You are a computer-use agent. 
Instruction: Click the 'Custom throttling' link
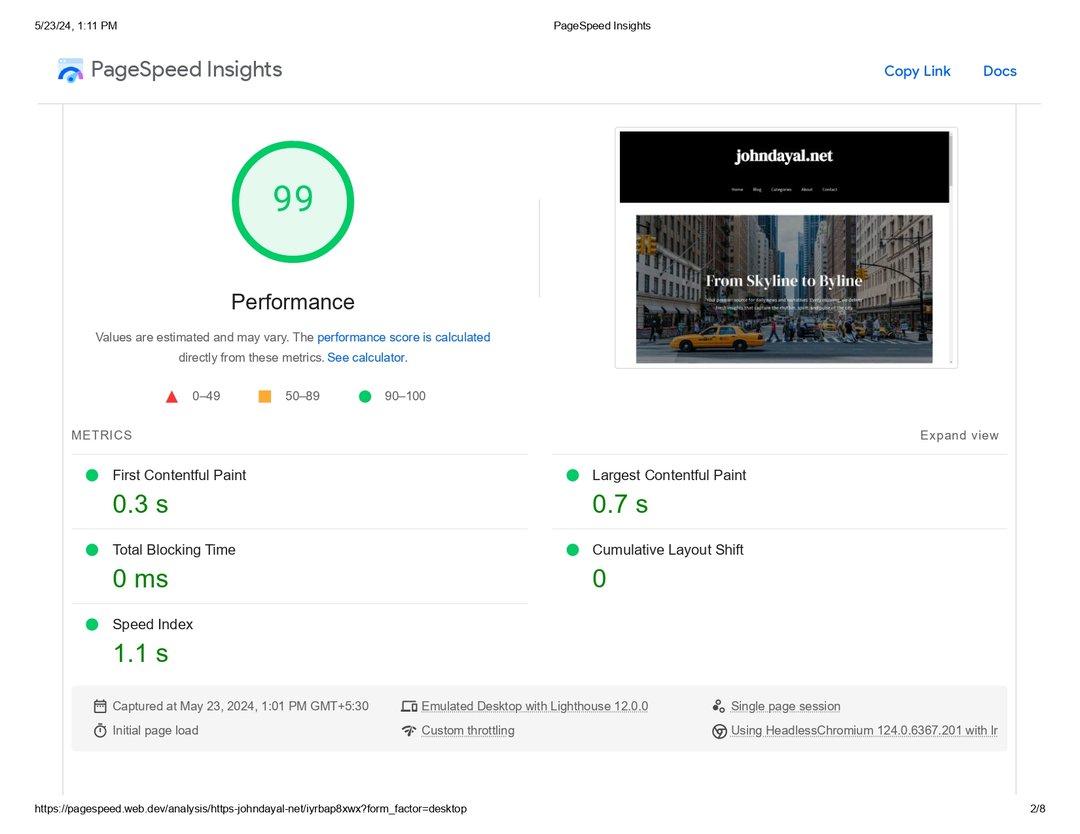pyautogui.click(x=468, y=731)
